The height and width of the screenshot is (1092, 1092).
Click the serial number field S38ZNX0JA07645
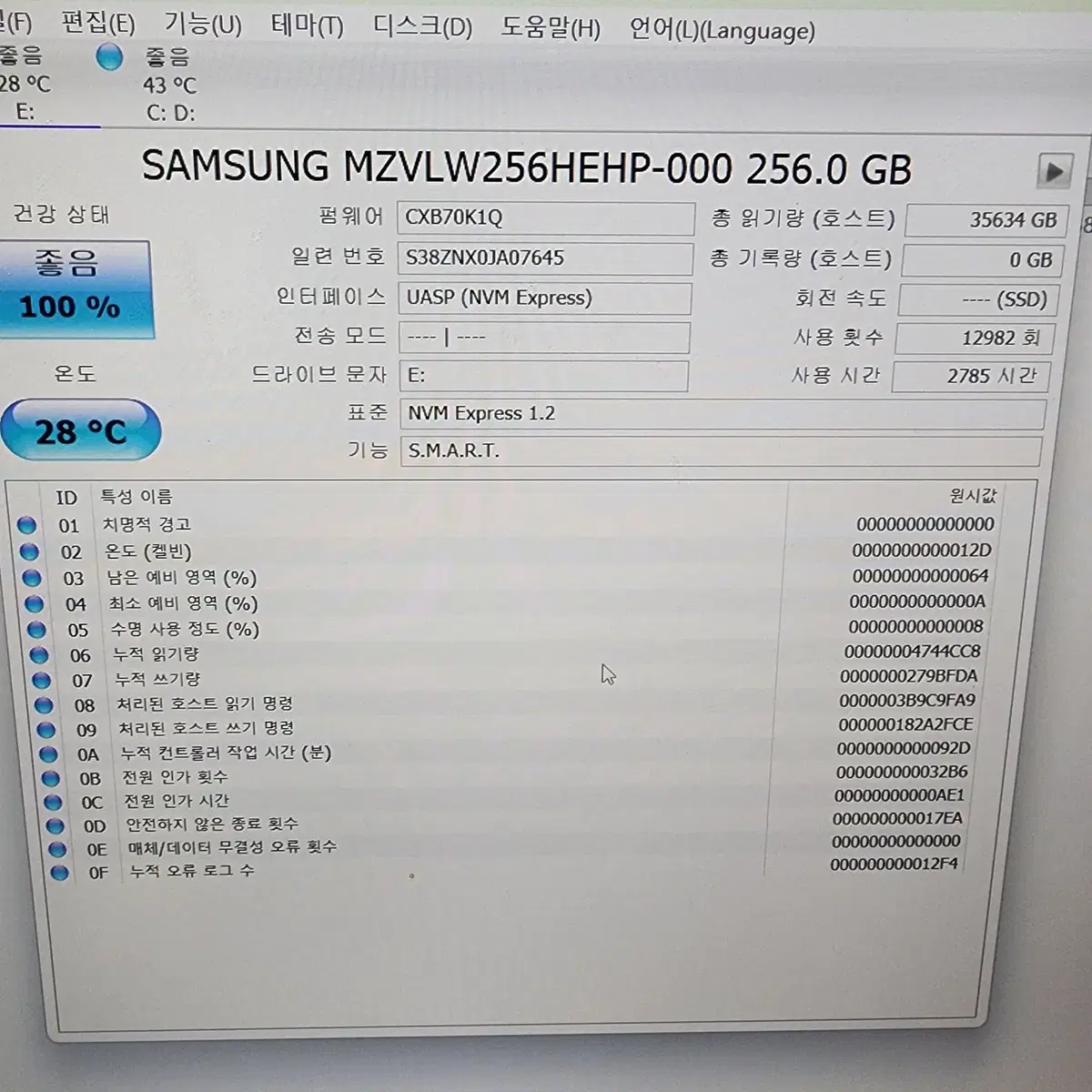pos(545,258)
